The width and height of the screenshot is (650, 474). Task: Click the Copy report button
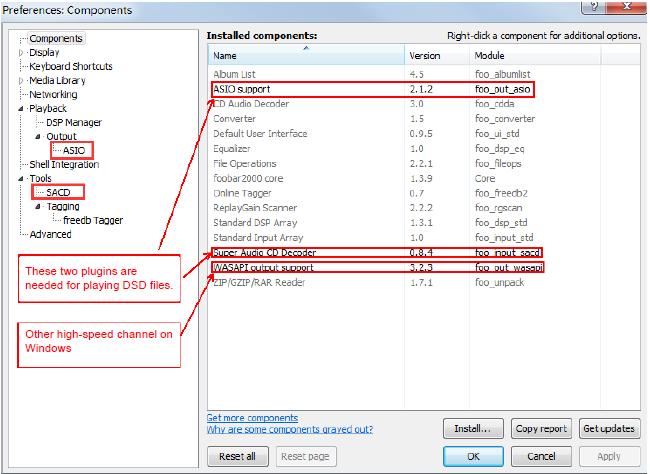coord(541,428)
